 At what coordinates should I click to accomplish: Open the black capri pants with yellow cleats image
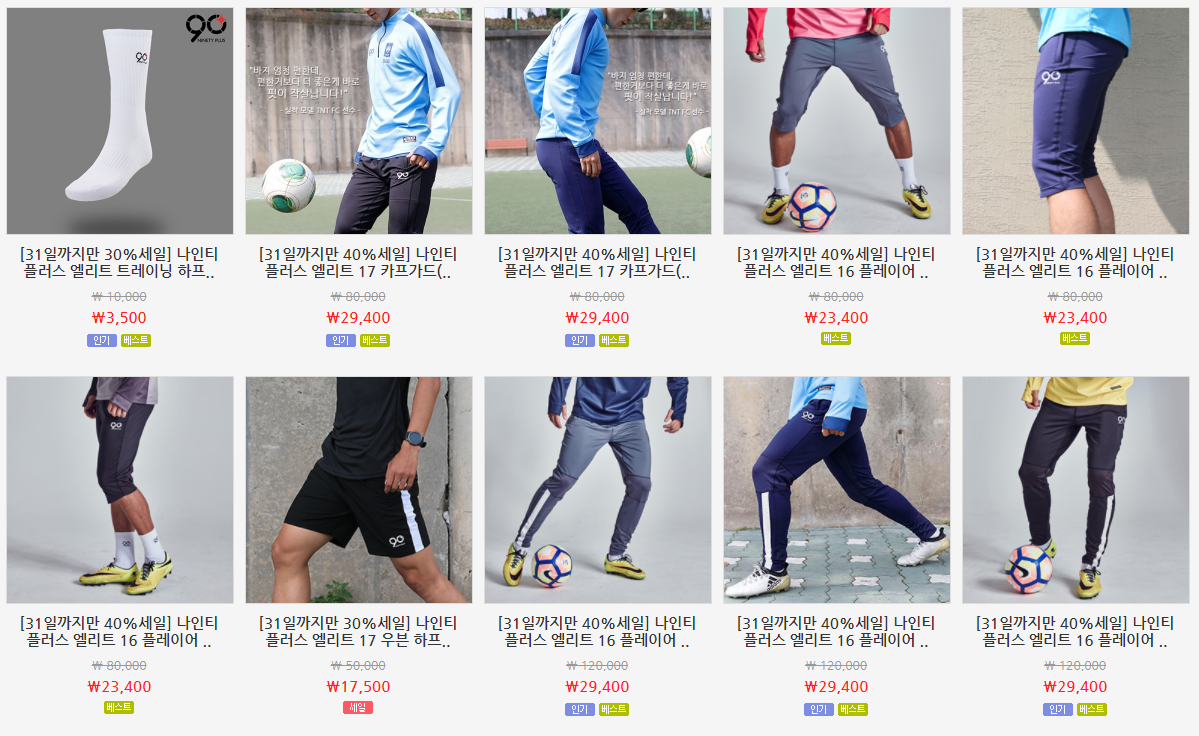[120, 489]
